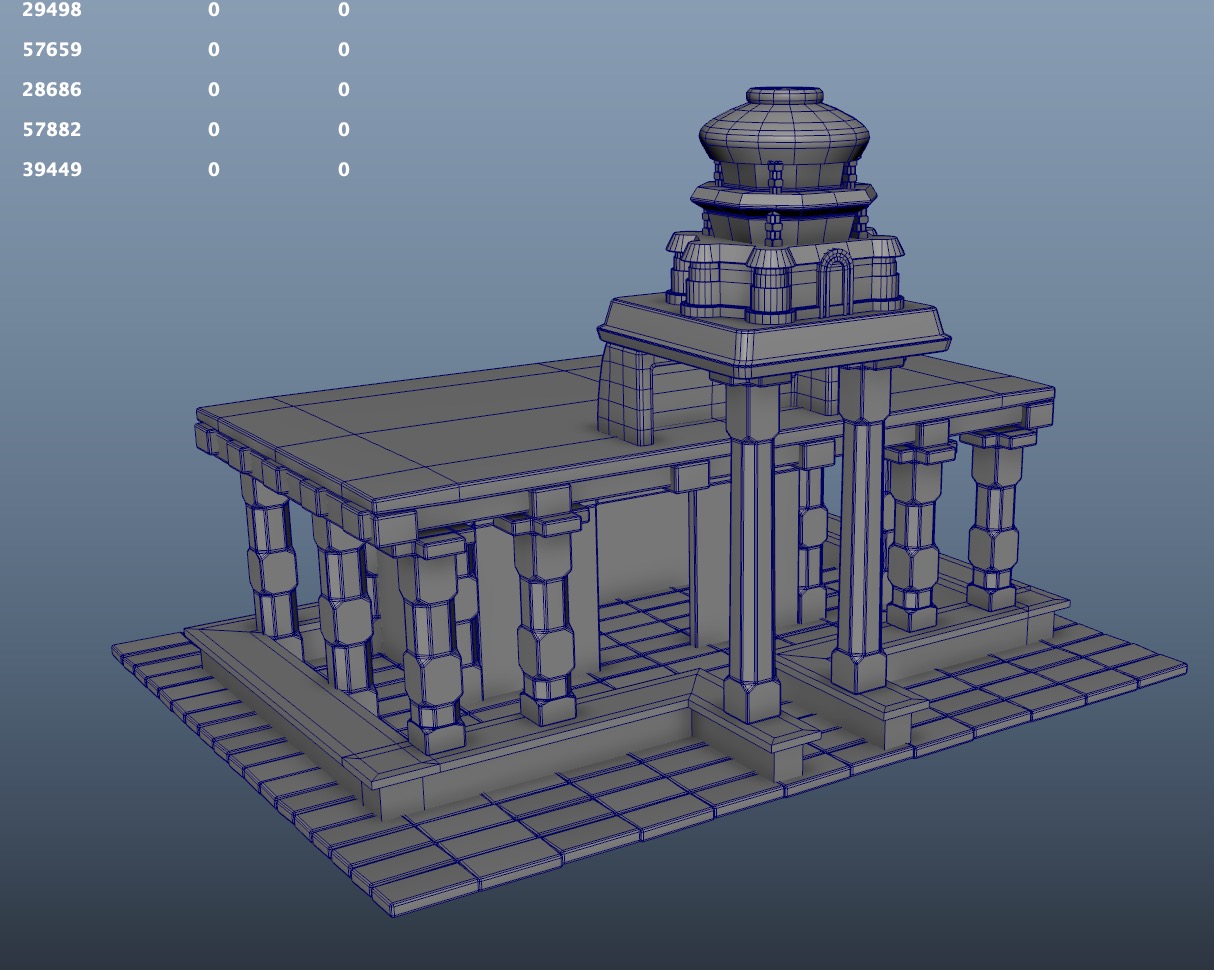
Task: Select the leftmost pillar of the hall
Action: coord(267,560)
